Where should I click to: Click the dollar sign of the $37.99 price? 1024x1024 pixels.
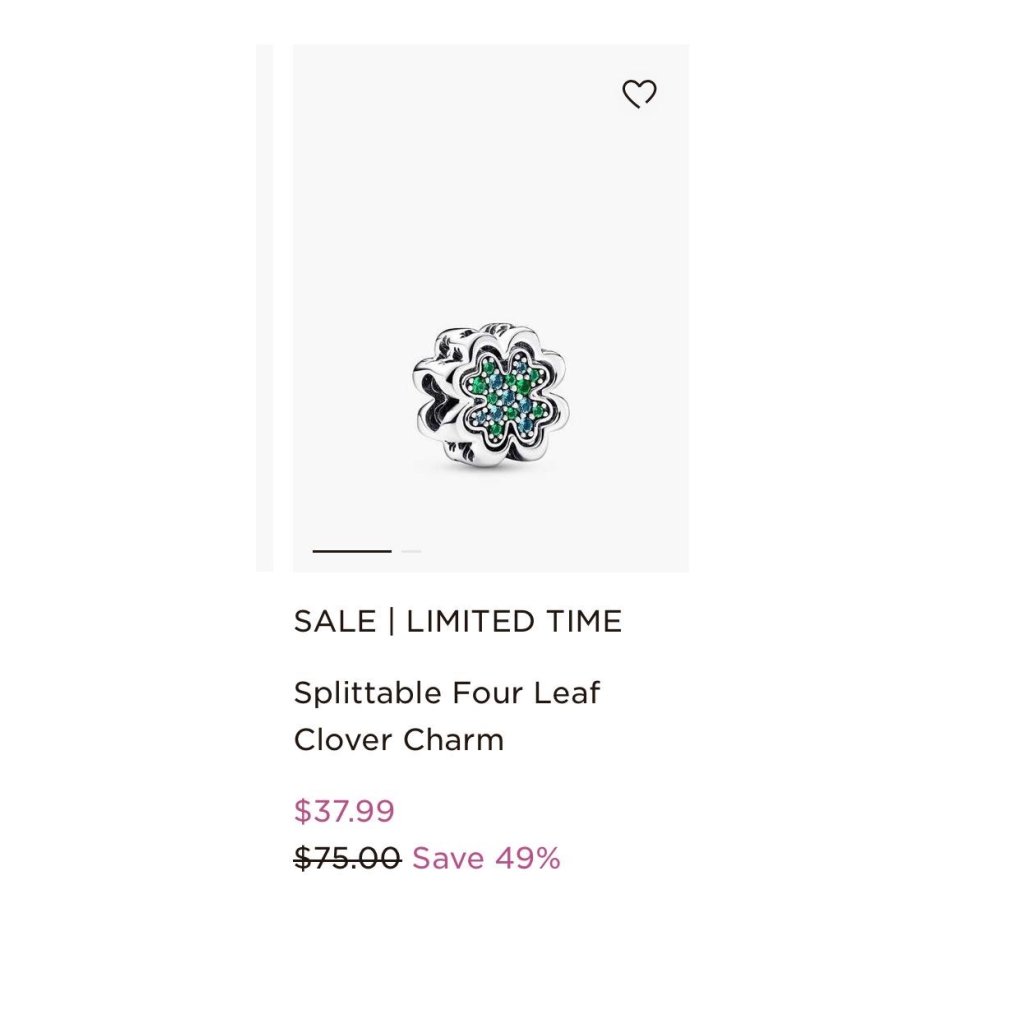302,810
